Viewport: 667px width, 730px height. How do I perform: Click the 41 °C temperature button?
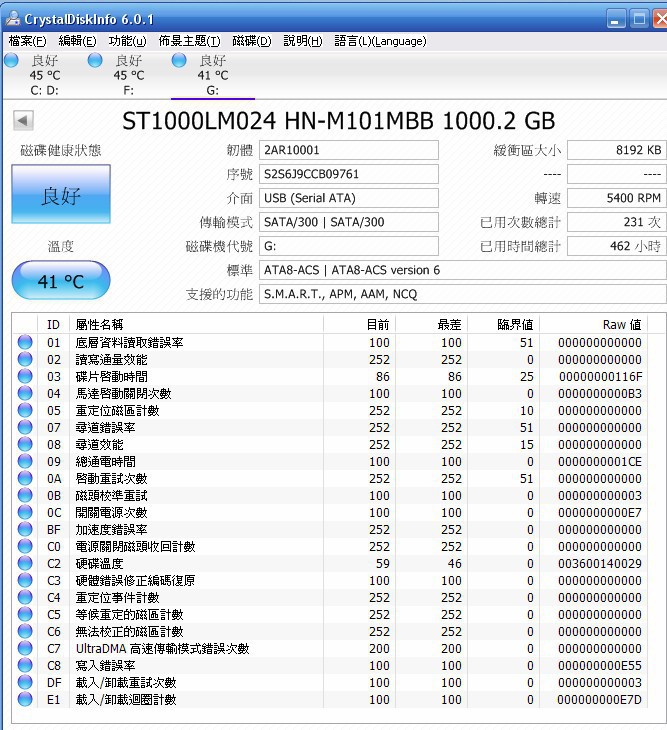point(61,280)
